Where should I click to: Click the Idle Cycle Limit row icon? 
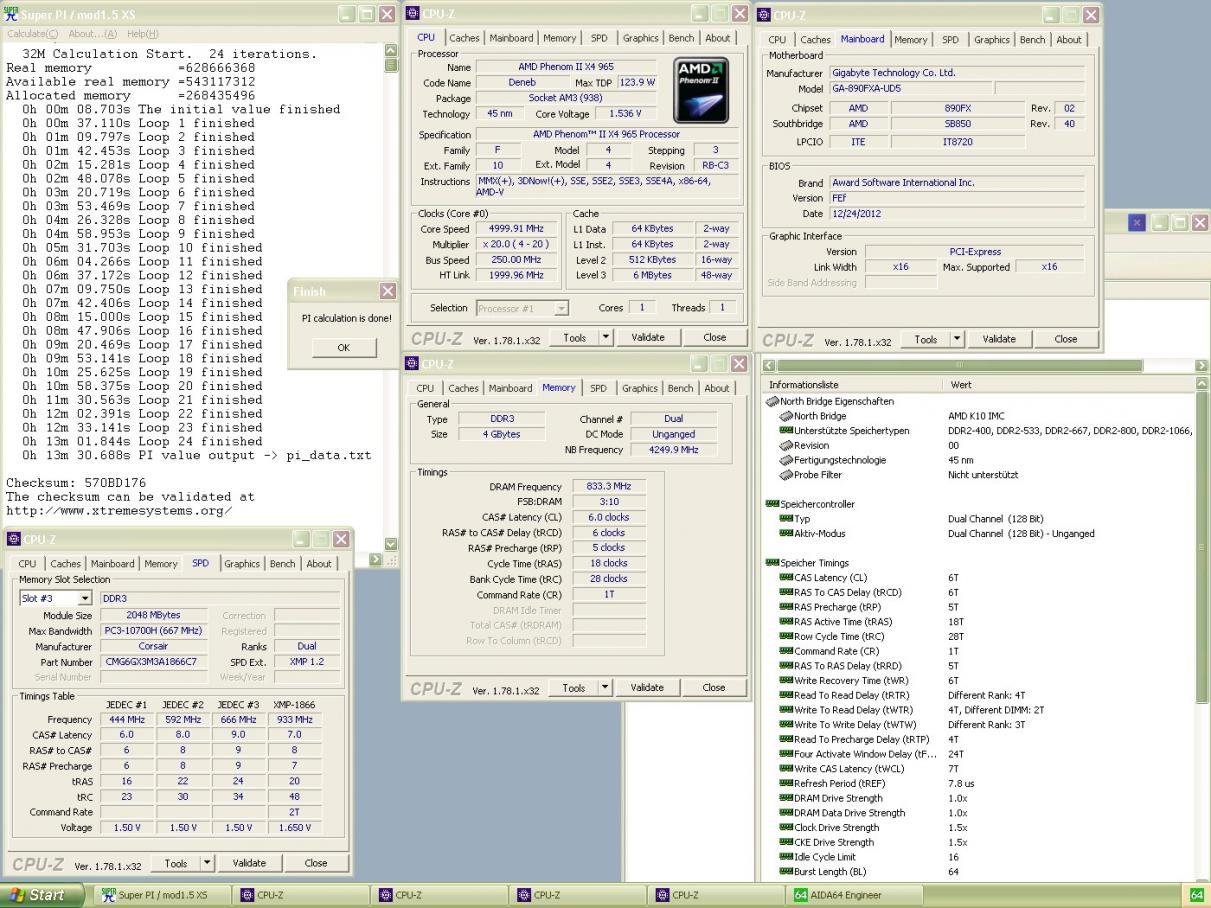pos(786,857)
